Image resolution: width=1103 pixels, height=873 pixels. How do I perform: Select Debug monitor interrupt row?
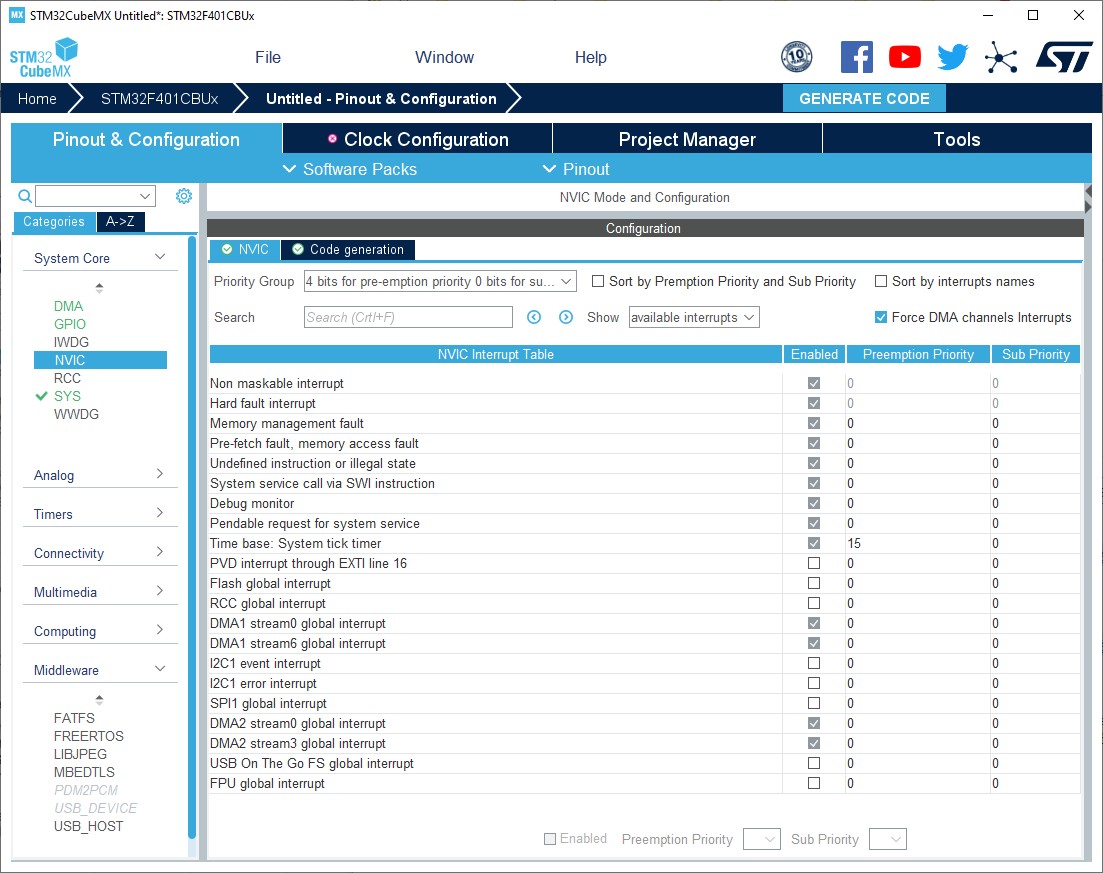[644, 504]
